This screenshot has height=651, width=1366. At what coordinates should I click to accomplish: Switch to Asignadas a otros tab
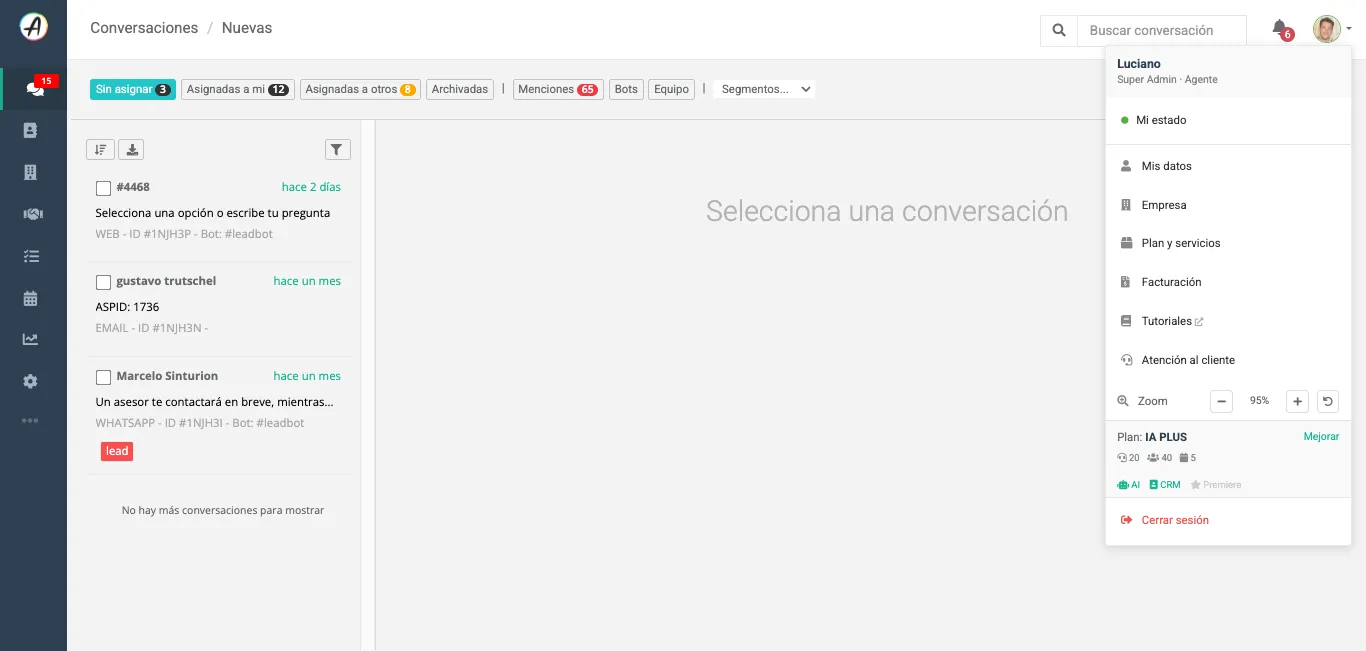(x=360, y=89)
